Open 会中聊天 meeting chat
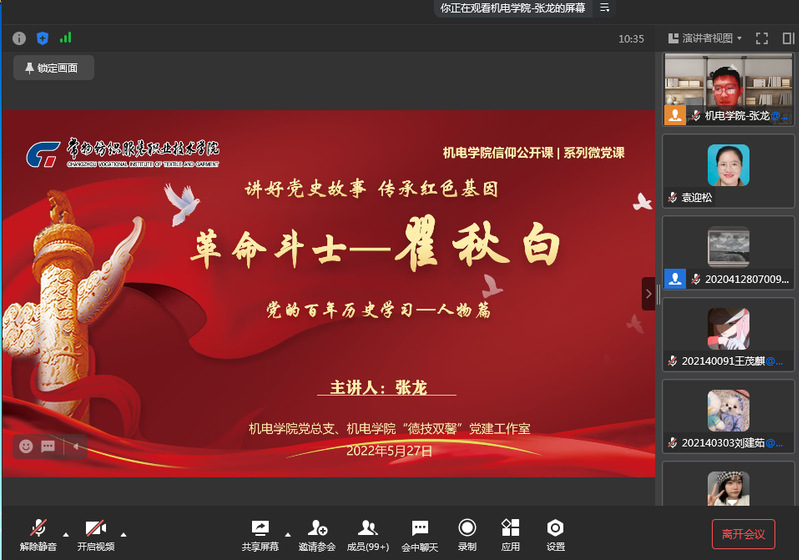 pyautogui.click(x=420, y=534)
